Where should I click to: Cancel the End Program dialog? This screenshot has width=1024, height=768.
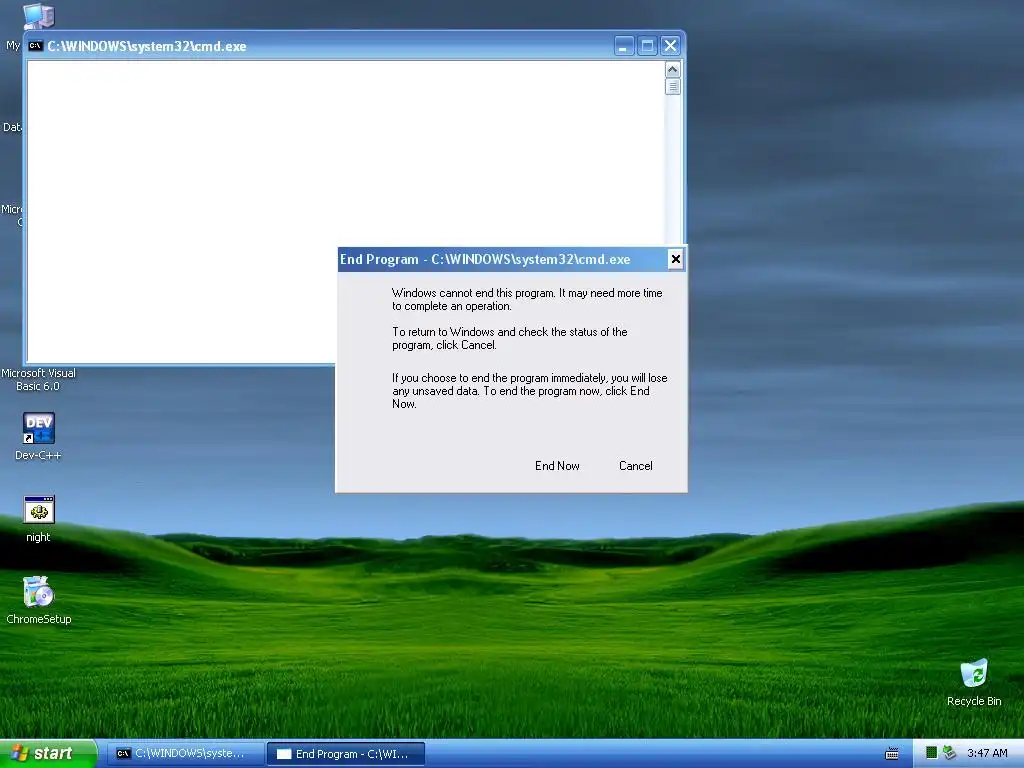(x=635, y=466)
